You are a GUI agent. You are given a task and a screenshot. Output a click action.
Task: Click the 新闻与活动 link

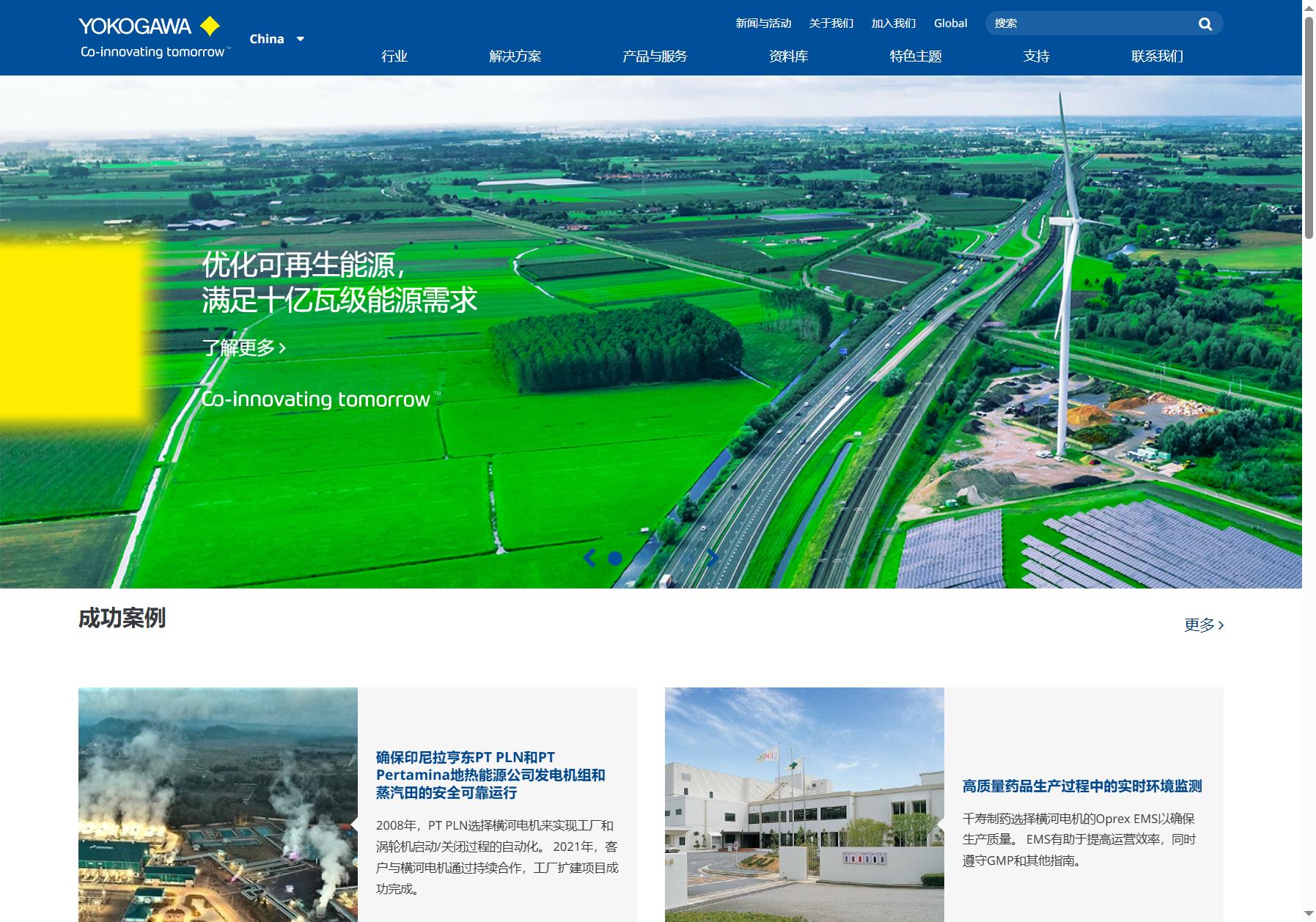(763, 23)
